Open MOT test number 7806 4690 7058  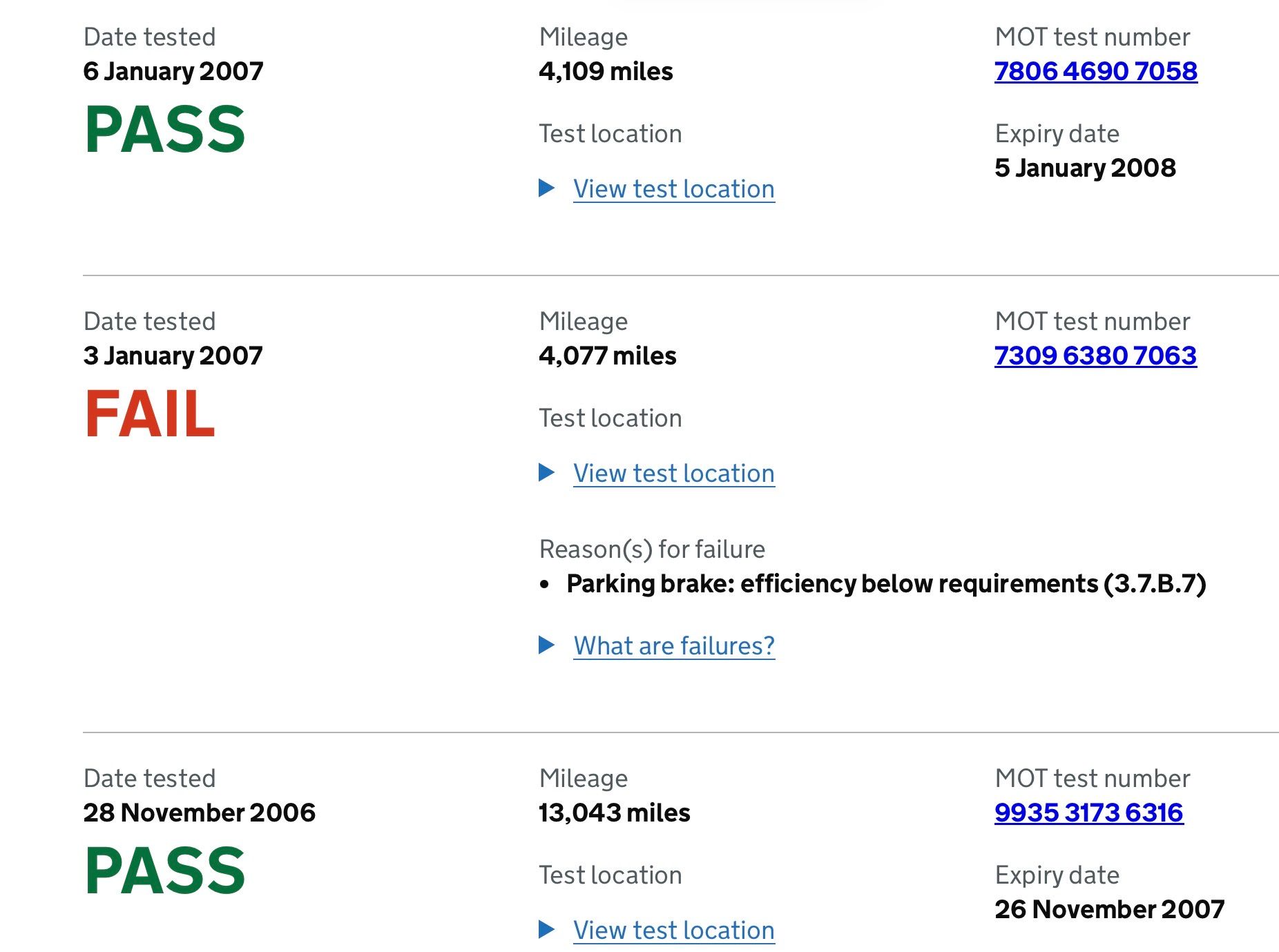pyautogui.click(x=1095, y=71)
